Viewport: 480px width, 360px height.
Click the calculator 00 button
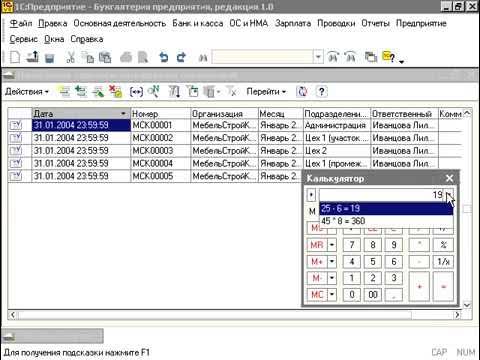(x=373, y=294)
